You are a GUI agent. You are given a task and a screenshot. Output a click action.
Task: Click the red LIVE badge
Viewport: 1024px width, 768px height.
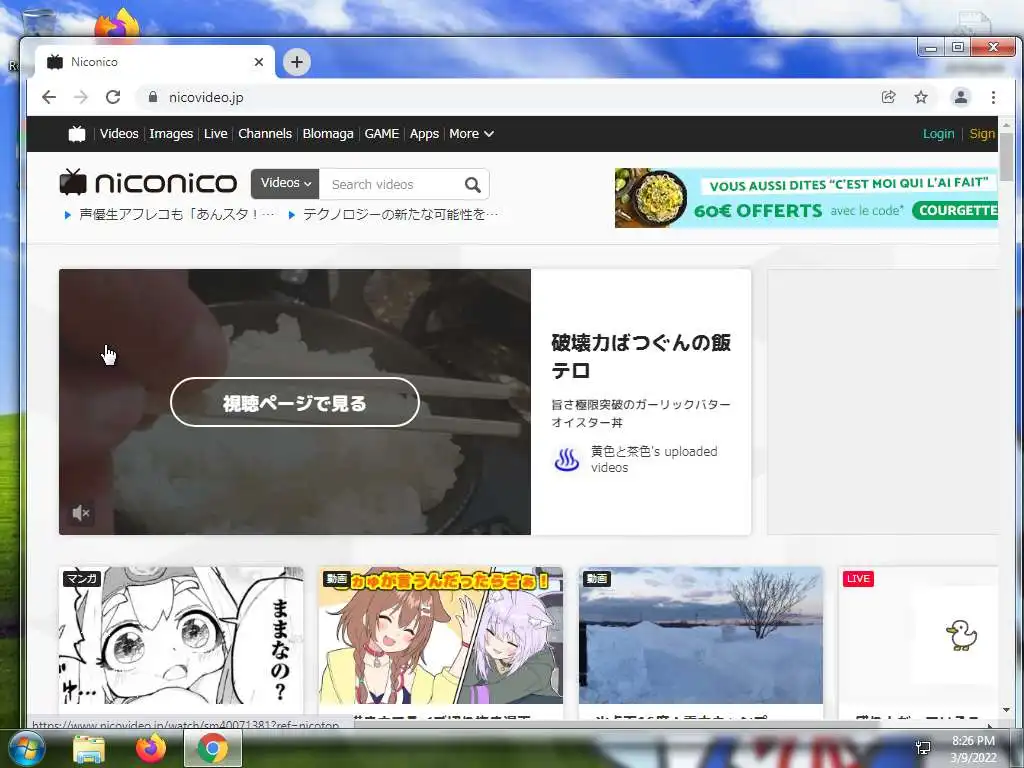858,579
